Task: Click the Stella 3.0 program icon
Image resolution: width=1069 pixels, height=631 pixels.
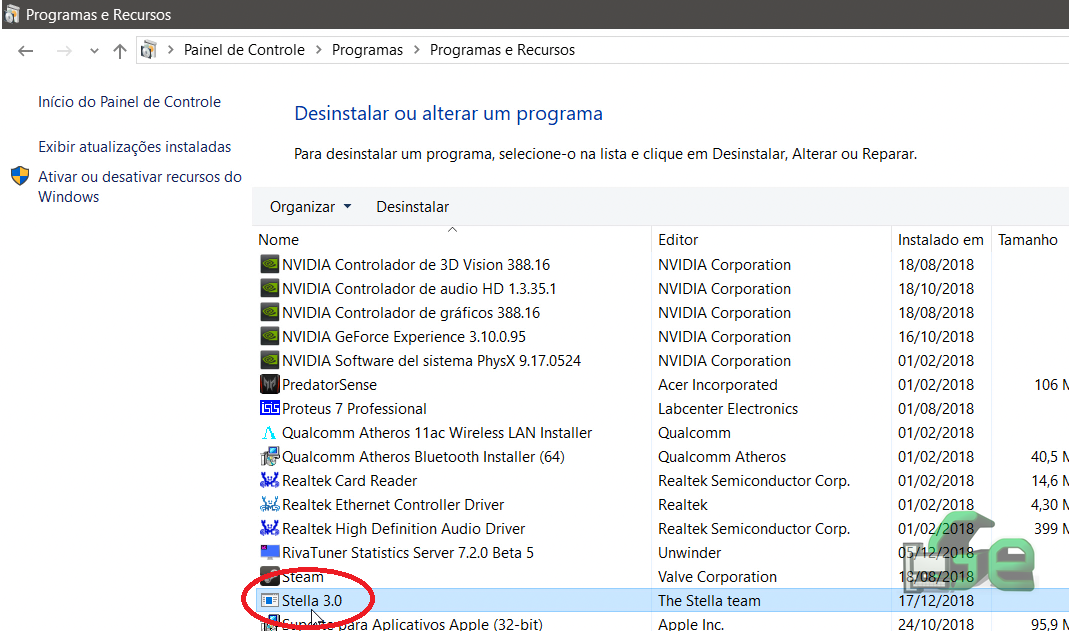Action: pyautogui.click(x=270, y=600)
